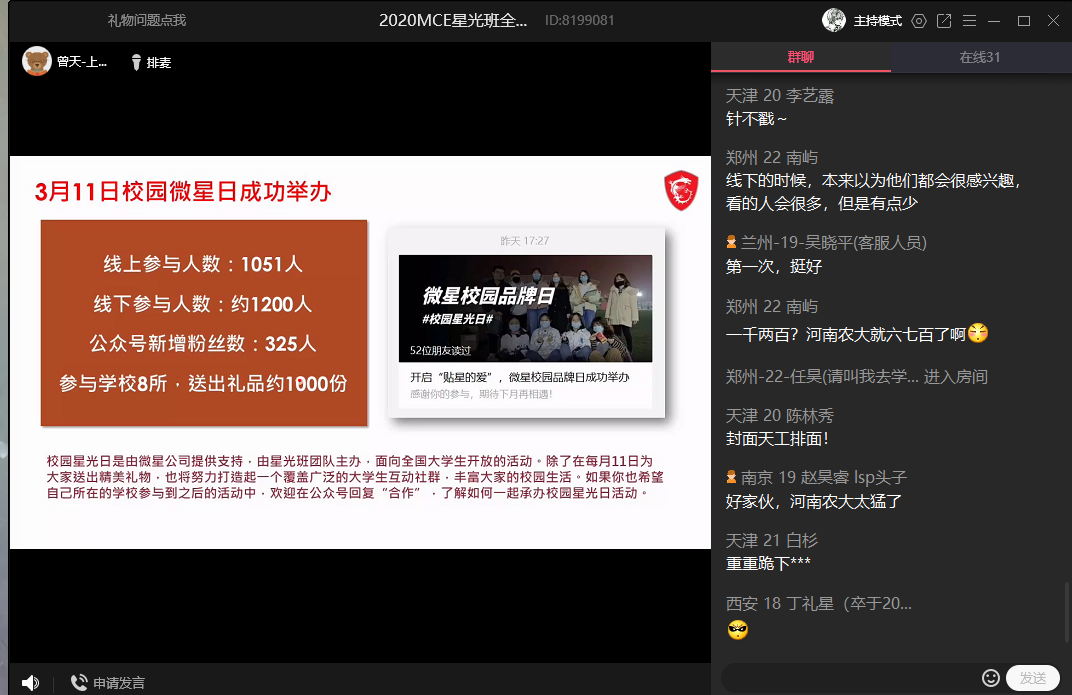Click the 礼物问题点我 link

pyautogui.click(x=146, y=21)
